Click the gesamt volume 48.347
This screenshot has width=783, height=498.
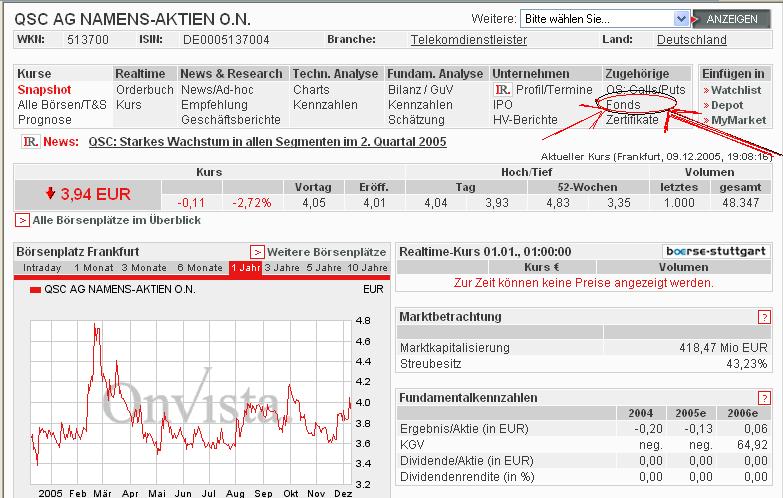tap(741, 203)
